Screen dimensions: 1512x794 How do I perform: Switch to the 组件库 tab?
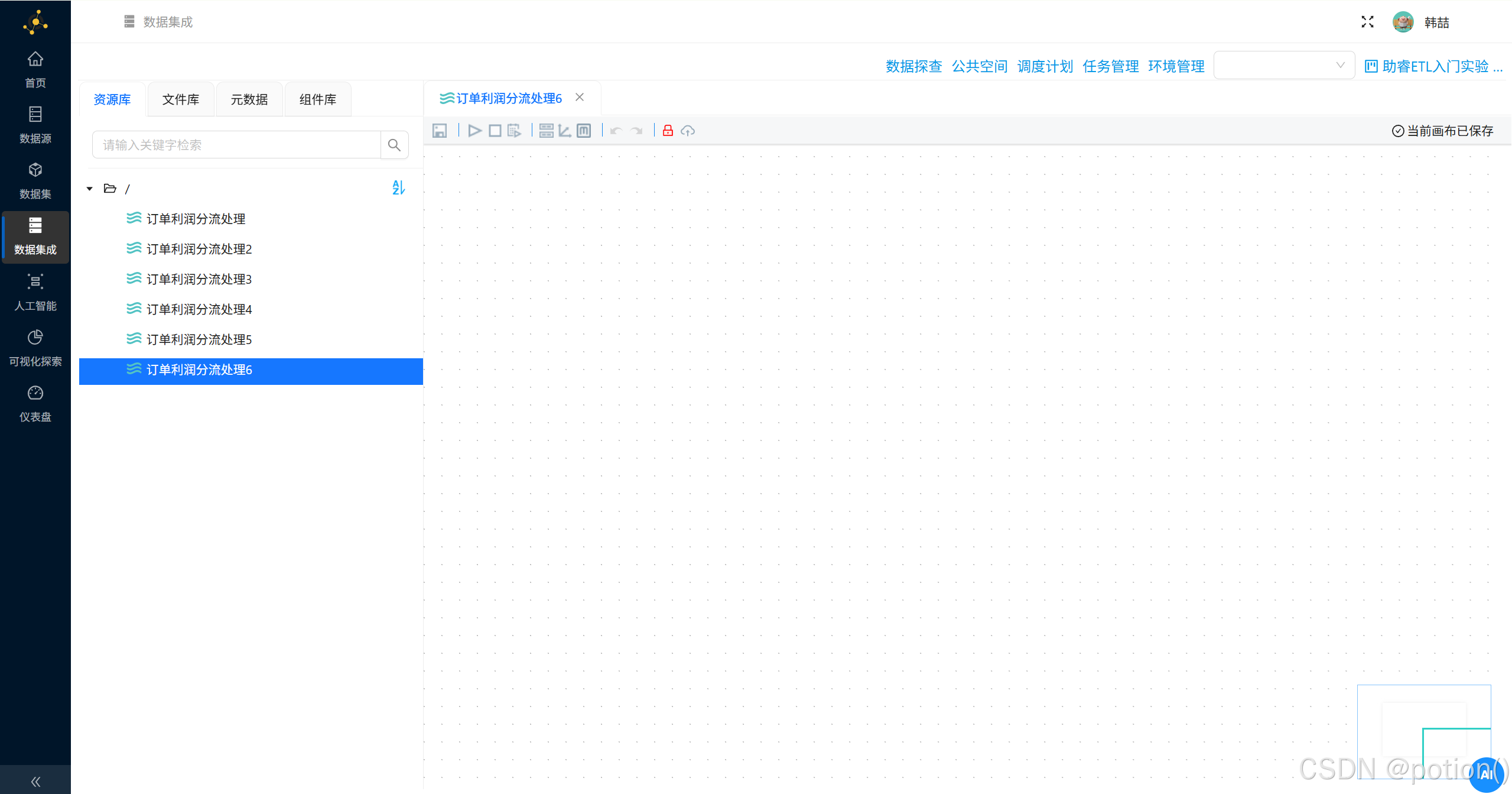[x=317, y=99]
